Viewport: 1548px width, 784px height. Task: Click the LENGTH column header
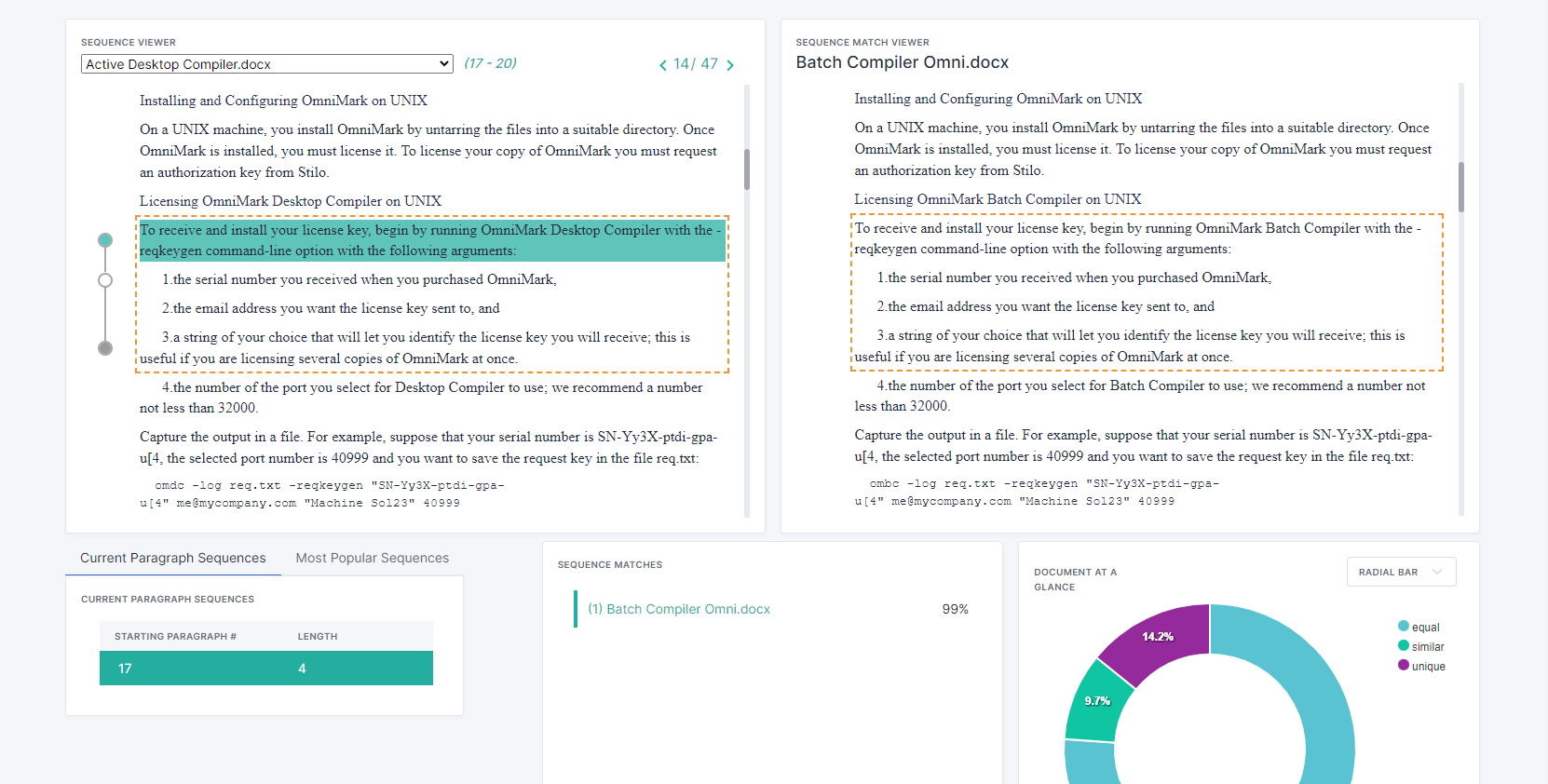pos(318,637)
